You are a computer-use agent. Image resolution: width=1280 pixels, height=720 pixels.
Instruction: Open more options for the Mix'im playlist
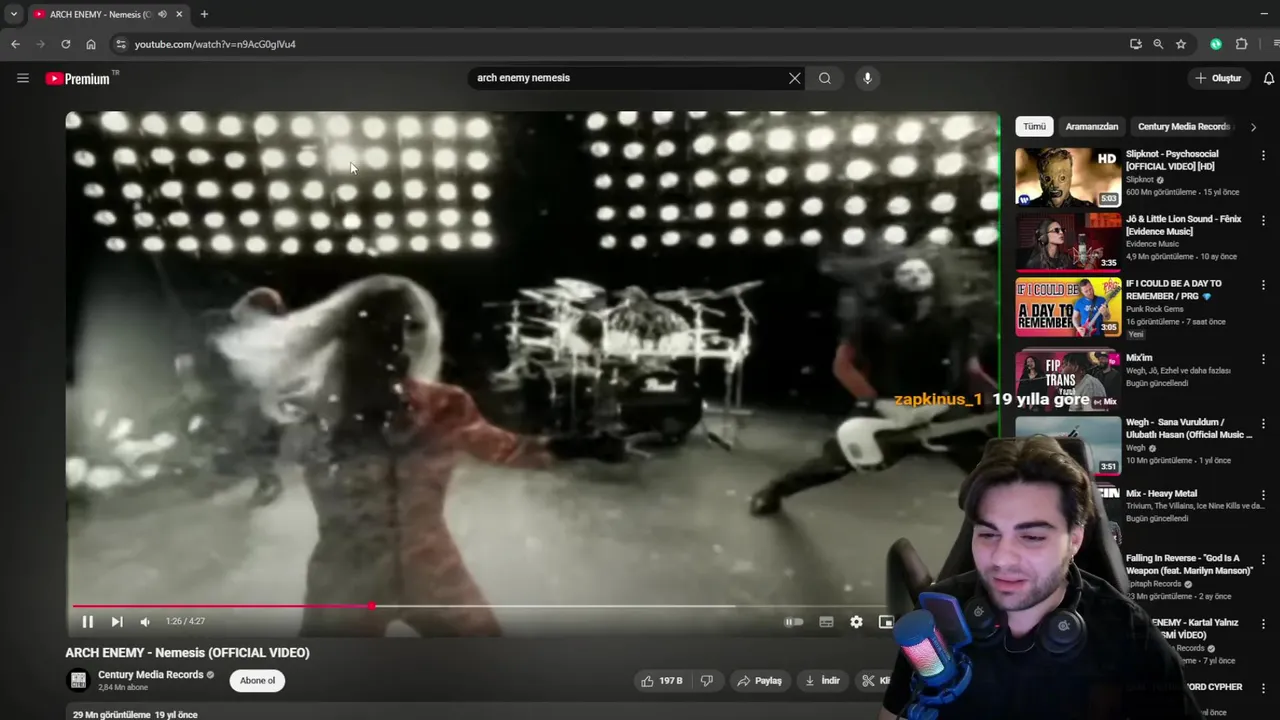(x=1263, y=359)
